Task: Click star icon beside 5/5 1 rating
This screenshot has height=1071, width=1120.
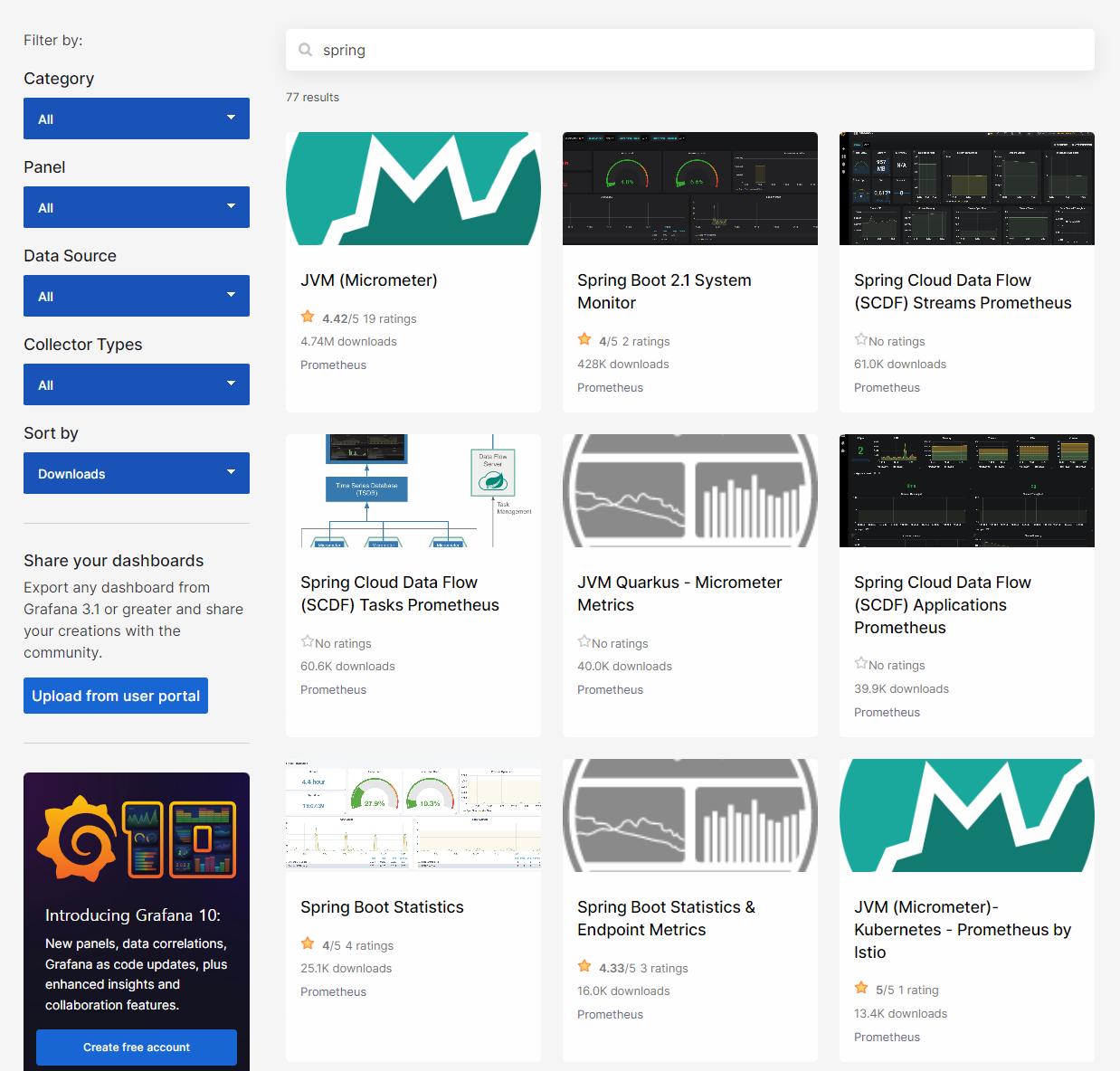Action: click(861, 988)
